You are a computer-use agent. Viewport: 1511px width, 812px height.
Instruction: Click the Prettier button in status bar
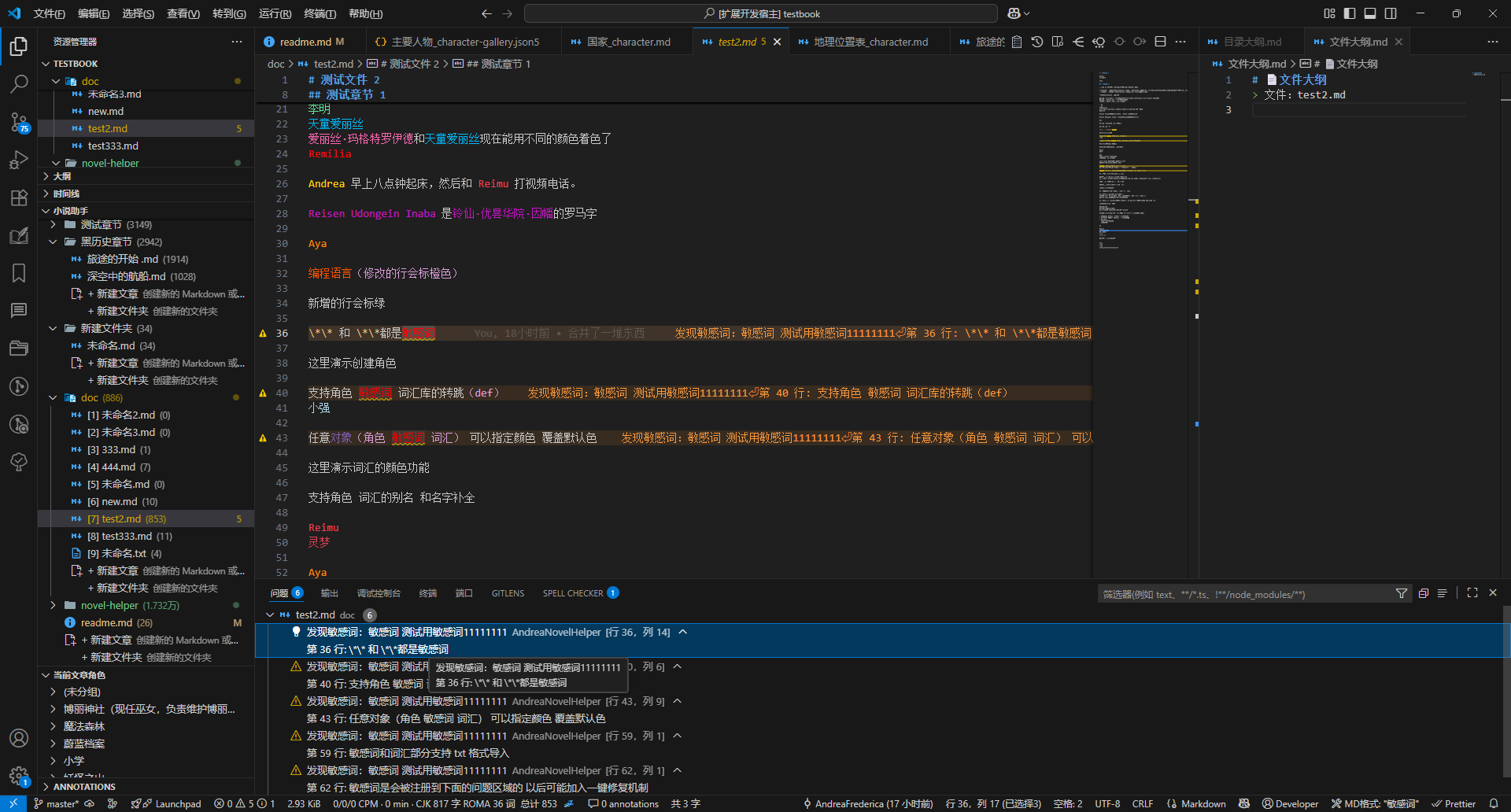point(1454,803)
